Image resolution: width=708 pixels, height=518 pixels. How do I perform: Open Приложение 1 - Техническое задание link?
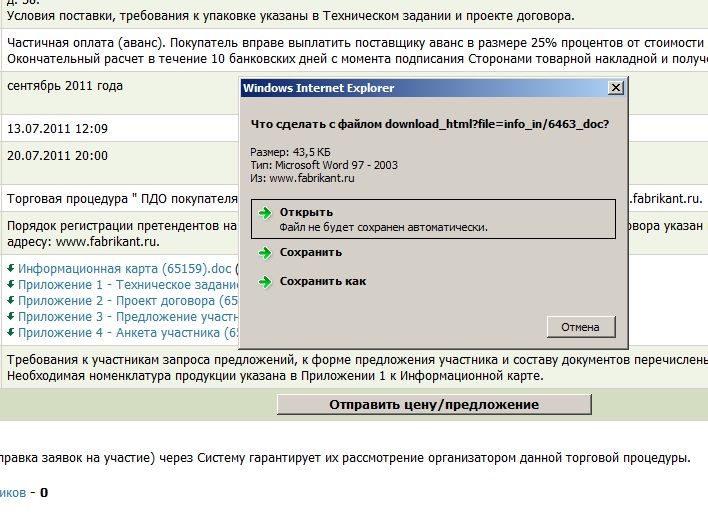pyautogui.click(x=128, y=285)
